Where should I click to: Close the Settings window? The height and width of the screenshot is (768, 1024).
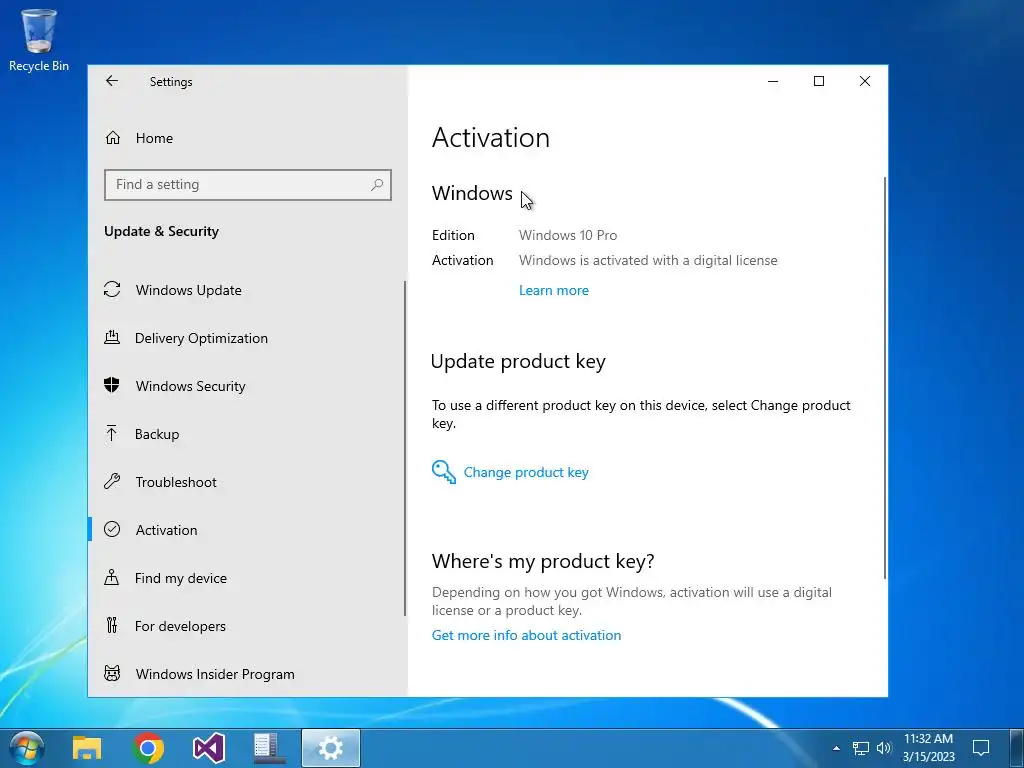pyautogui.click(x=865, y=81)
